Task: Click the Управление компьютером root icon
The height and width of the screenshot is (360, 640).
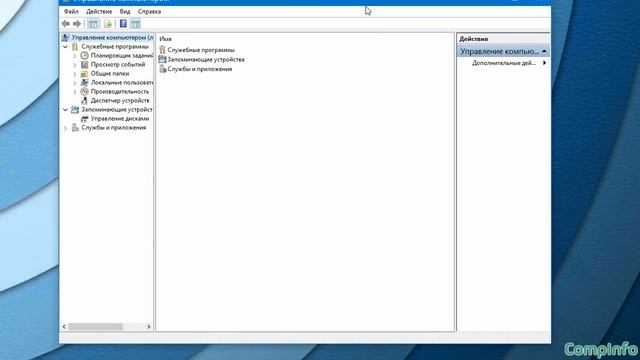Action: pos(65,38)
